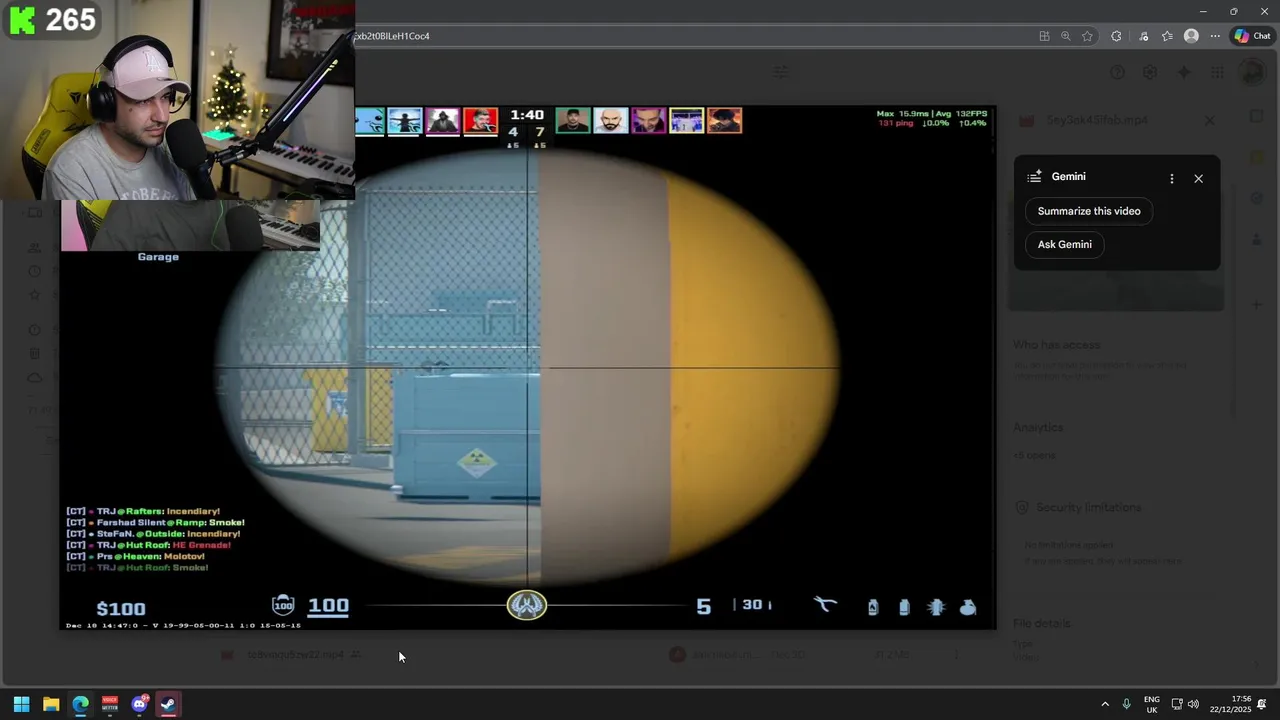This screenshot has height=720, width=1280.
Task: Click the Who has access heading
Action: (1056, 345)
